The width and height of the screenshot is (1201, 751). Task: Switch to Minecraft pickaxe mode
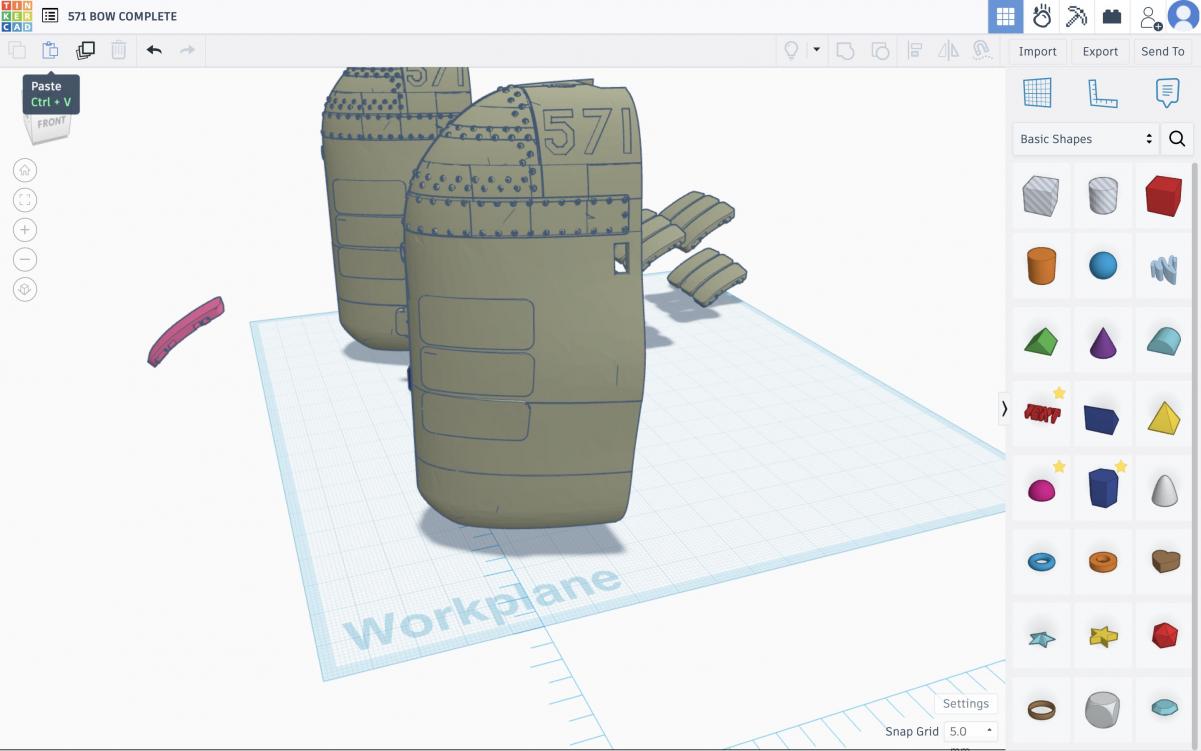1076,17
